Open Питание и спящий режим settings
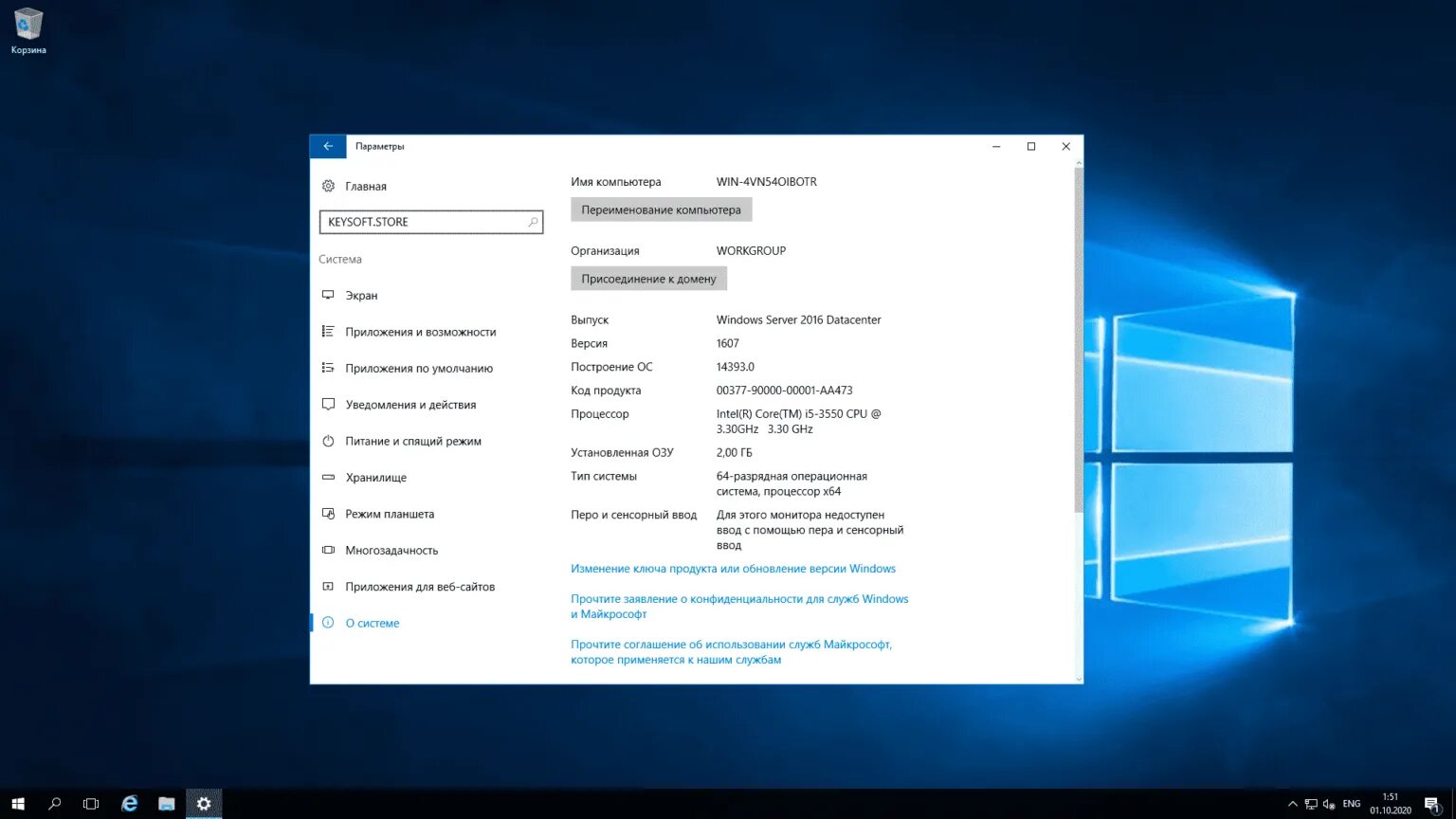This screenshot has width=1456, height=819. (413, 441)
